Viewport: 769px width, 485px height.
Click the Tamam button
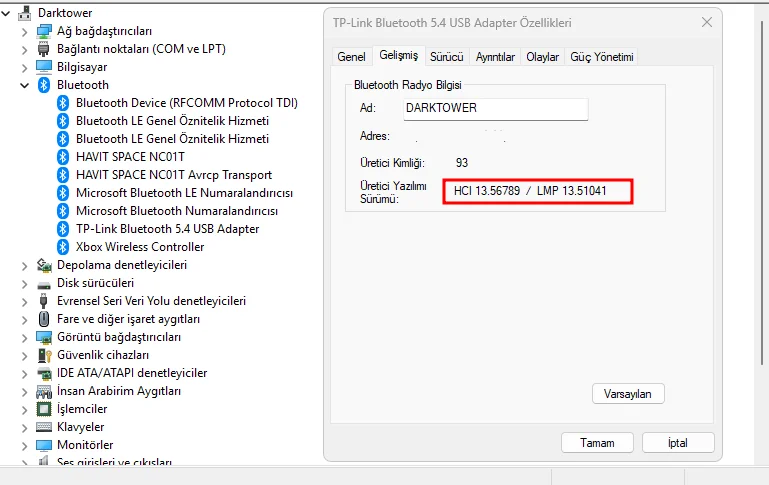[x=597, y=442]
